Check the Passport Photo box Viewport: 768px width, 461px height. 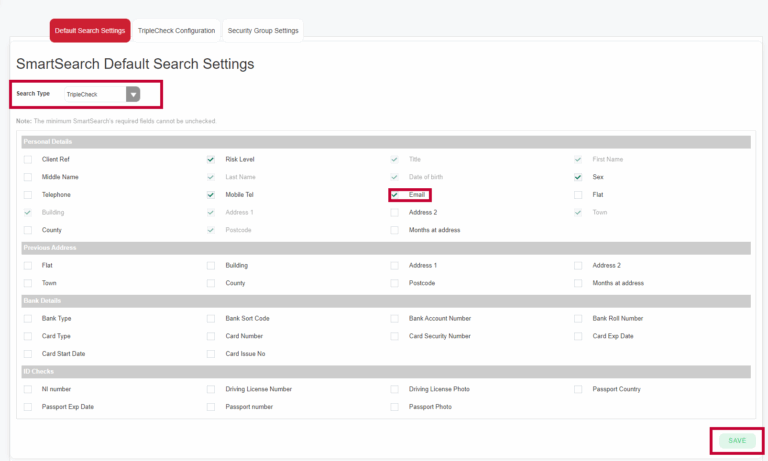click(x=394, y=407)
